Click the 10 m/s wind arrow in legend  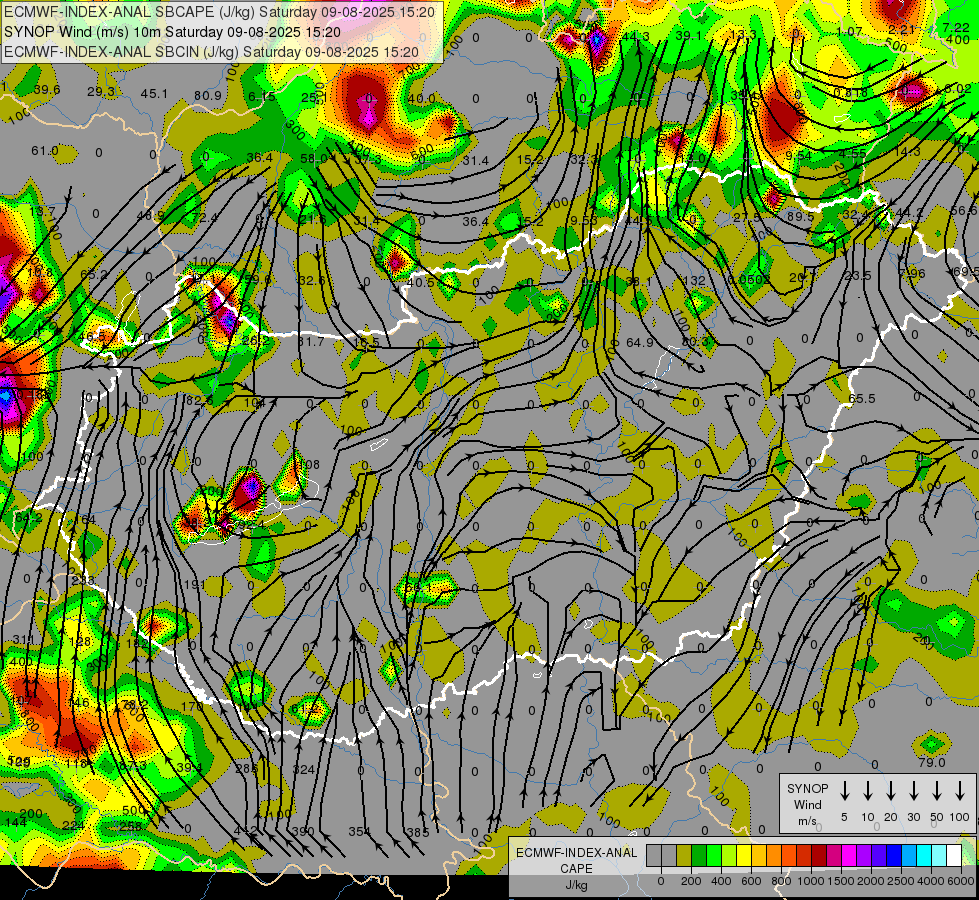pos(868,790)
